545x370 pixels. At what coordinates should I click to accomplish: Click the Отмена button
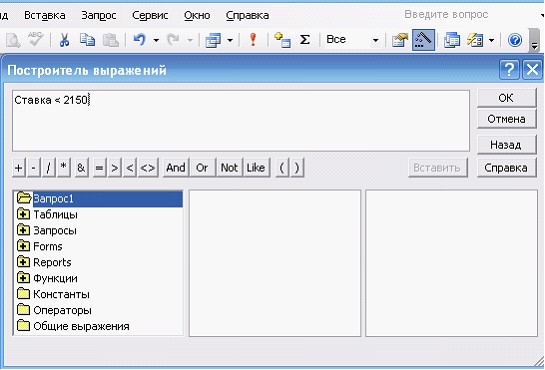point(506,119)
